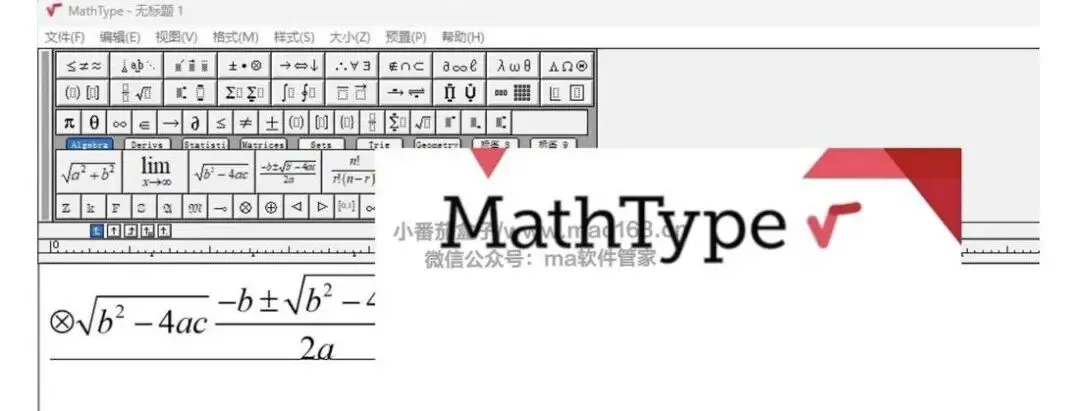
Task: Open the 视图(V) menu
Action: (x=176, y=37)
